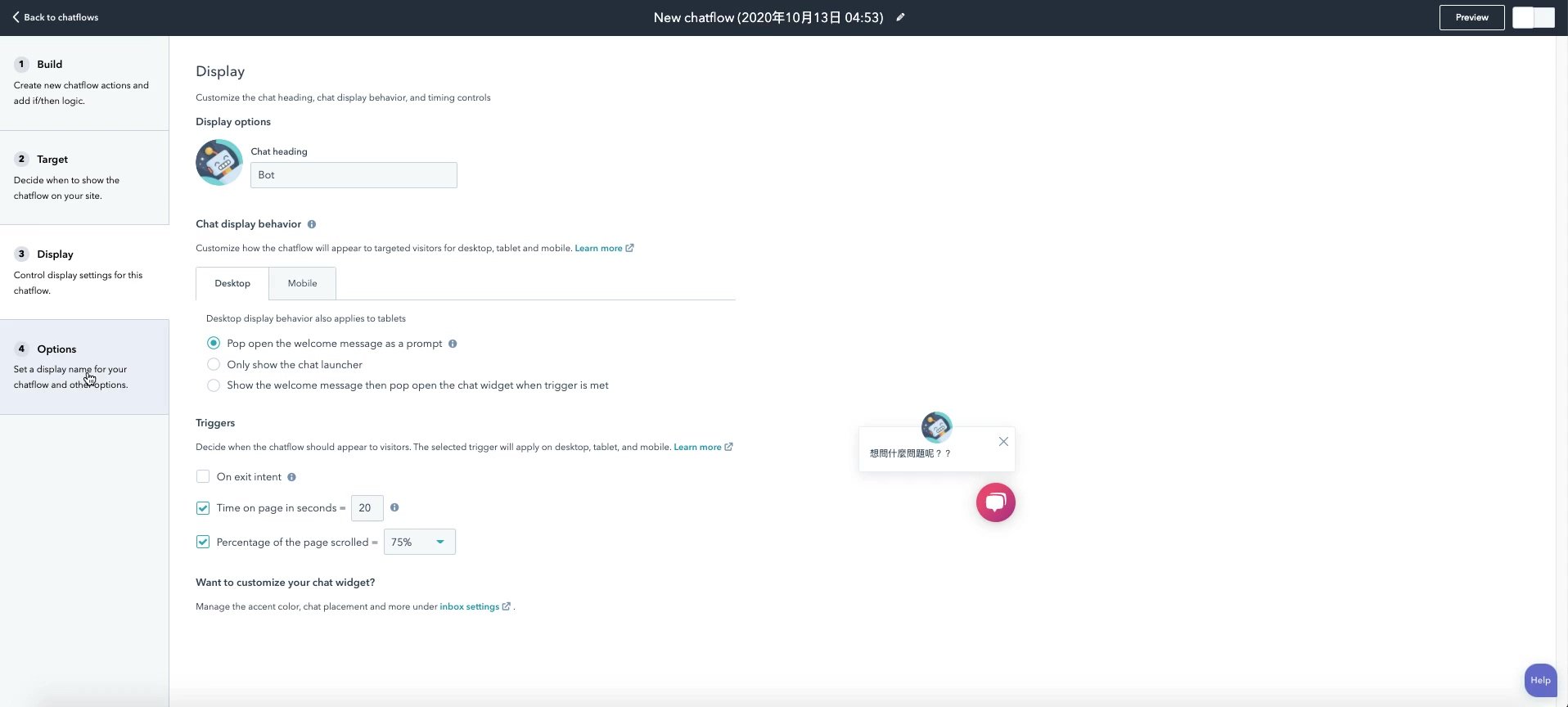Click the Preview button
Screen dimensions: 1568x707
point(1471,17)
